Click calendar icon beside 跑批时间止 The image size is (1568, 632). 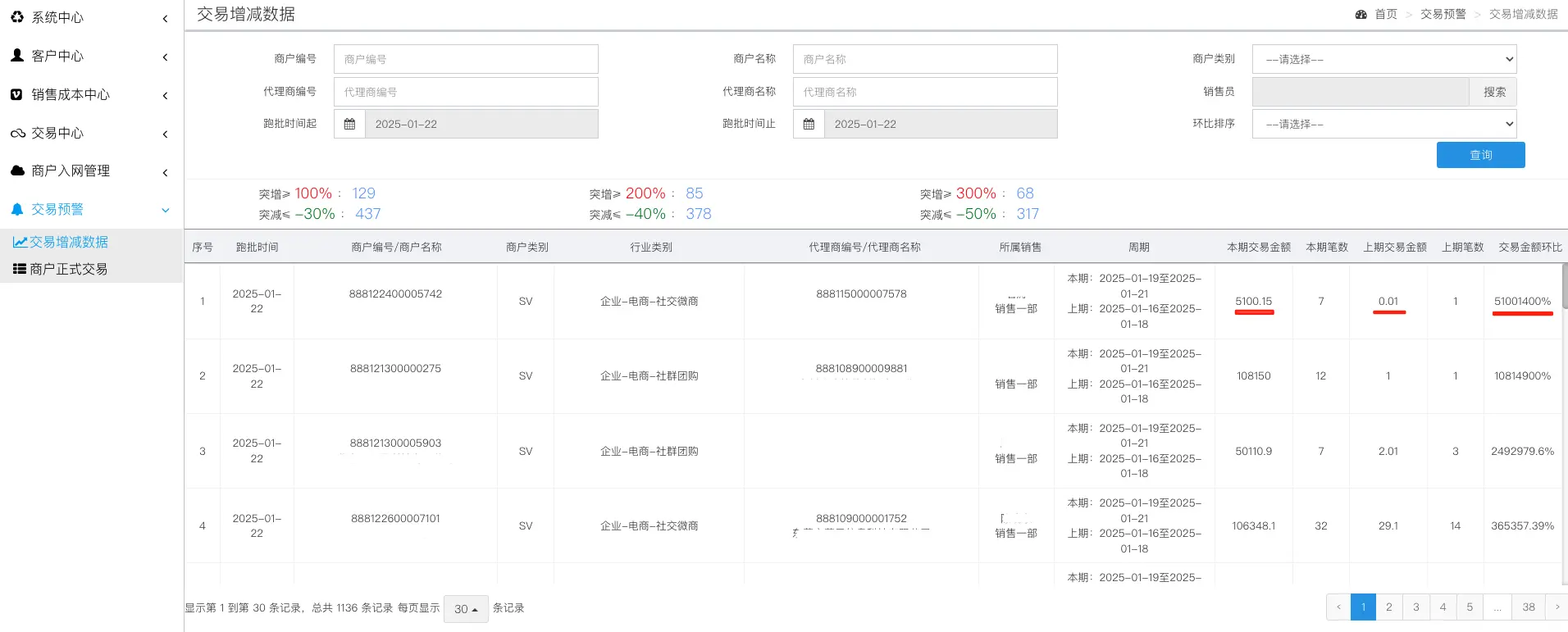809,124
